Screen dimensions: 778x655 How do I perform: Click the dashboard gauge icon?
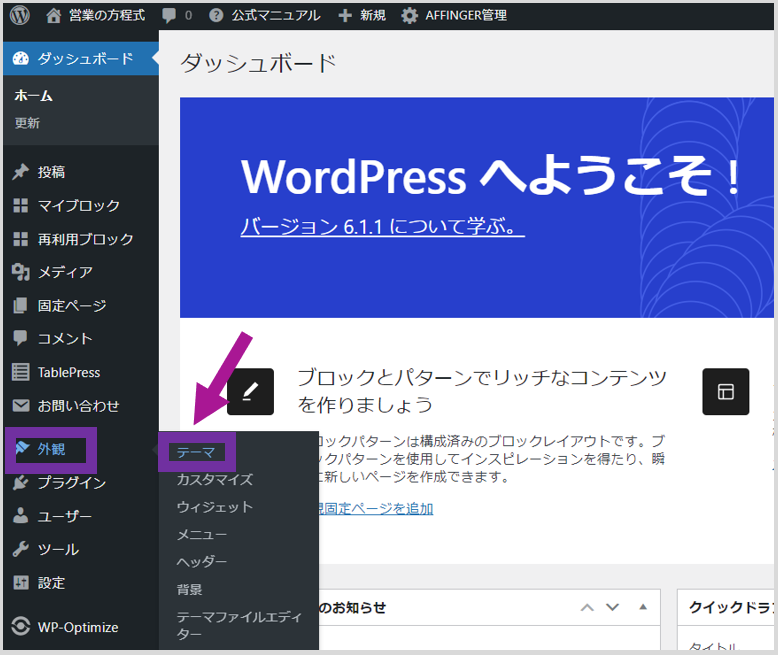point(20,59)
